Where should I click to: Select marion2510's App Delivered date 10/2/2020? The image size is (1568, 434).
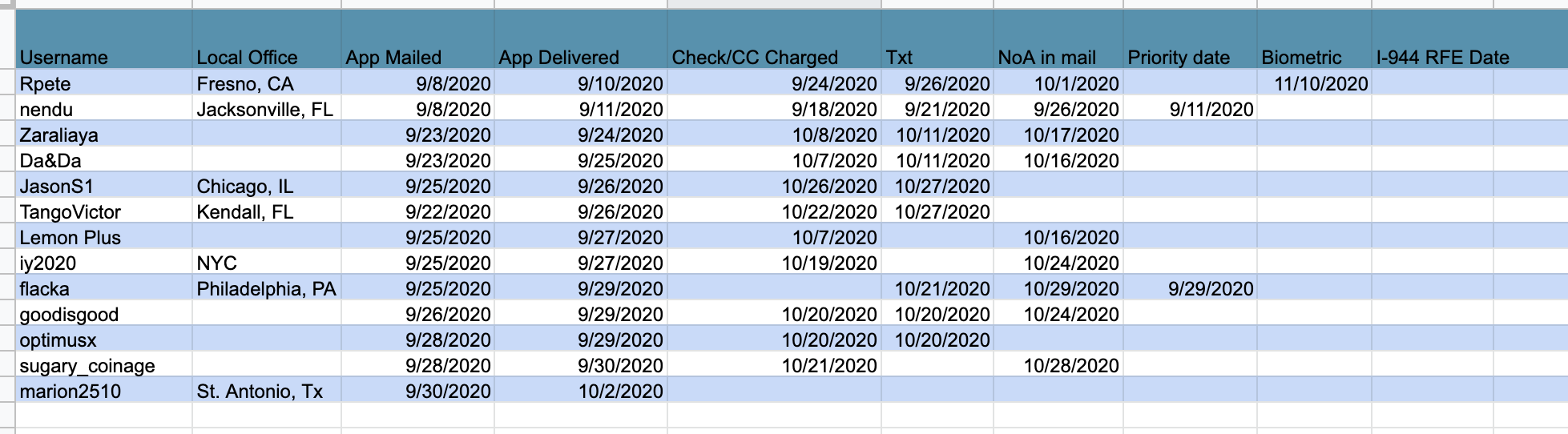click(x=581, y=391)
